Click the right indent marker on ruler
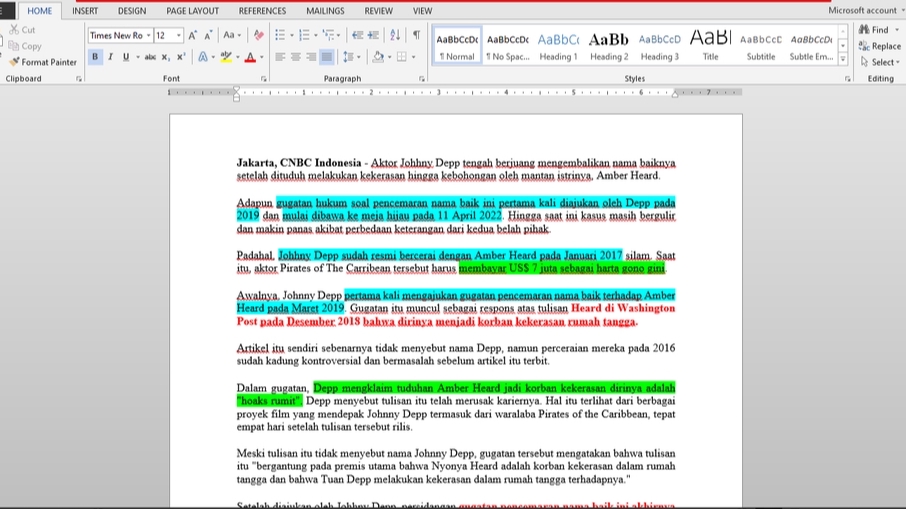This screenshot has width=906, height=509. [675, 94]
